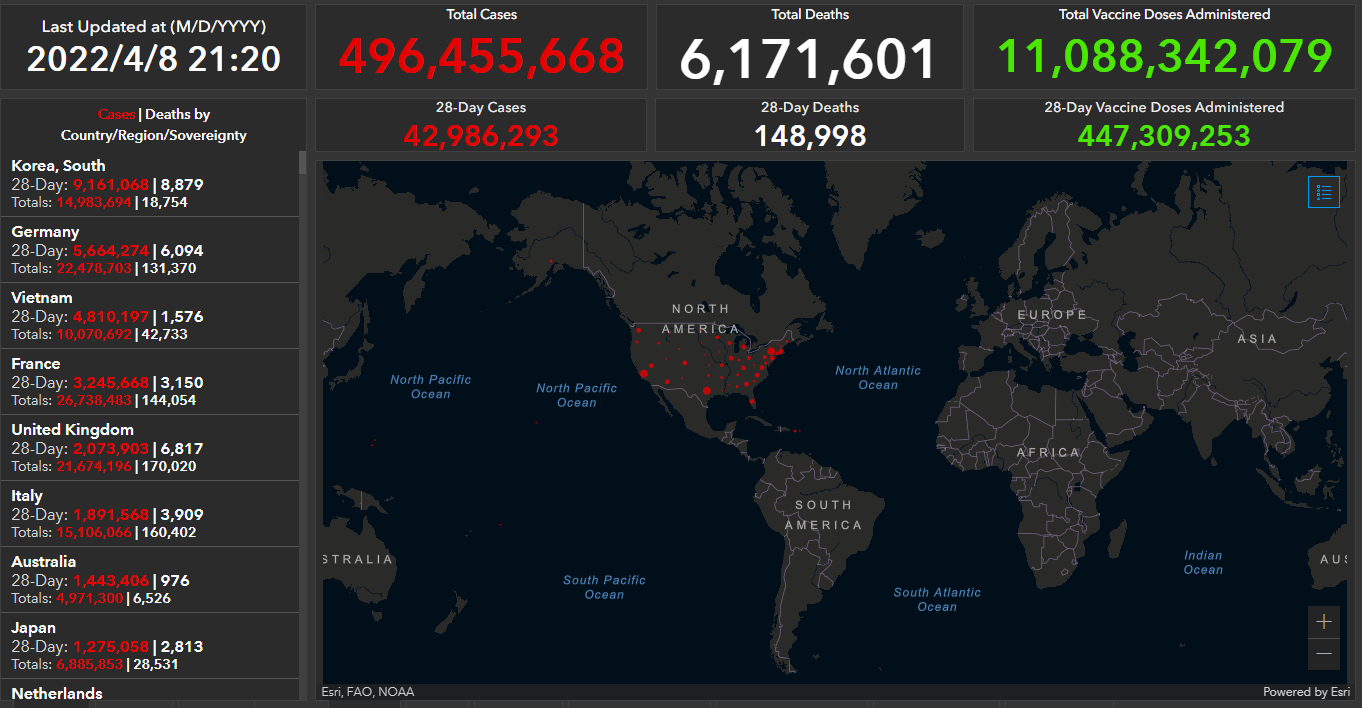Click the Esri, FAO, NOAA attribution text
The width and height of the screenshot is (1362, 708).
tap(368, 692)
